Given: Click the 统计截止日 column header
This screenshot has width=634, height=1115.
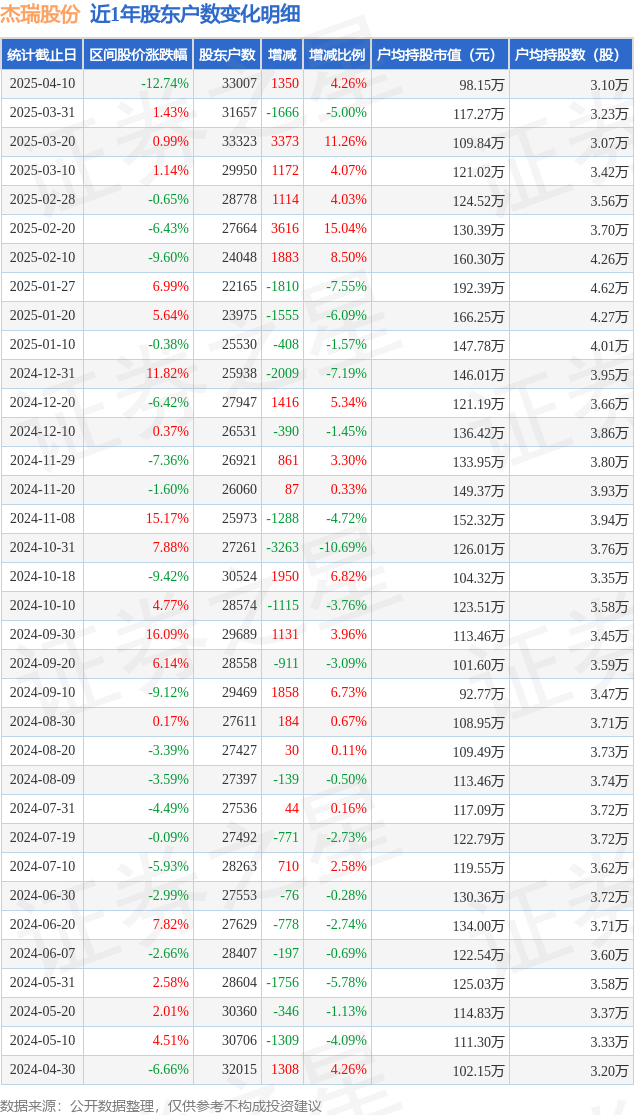Looking at the screenshot, I should click(x=42, y=55).
